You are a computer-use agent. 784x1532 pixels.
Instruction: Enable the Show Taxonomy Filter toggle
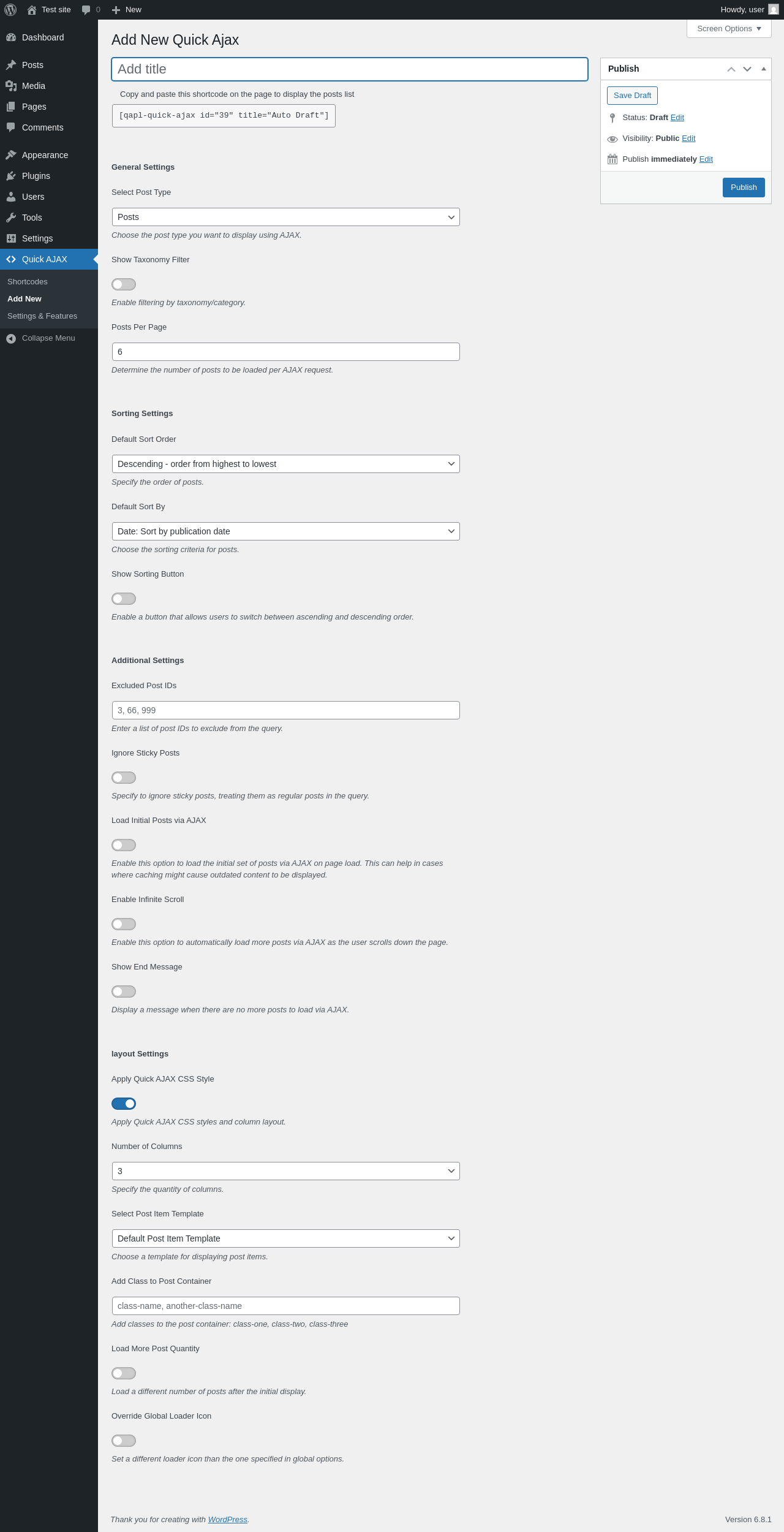tap(124, 284)
